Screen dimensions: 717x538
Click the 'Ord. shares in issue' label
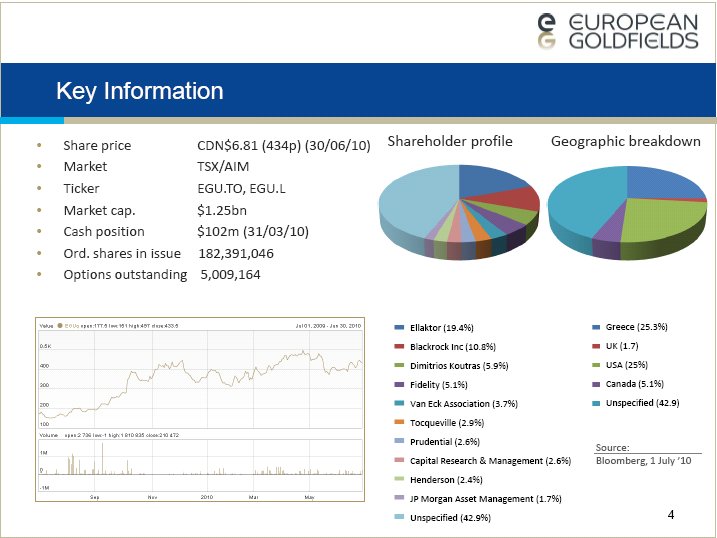click(122, 253)
